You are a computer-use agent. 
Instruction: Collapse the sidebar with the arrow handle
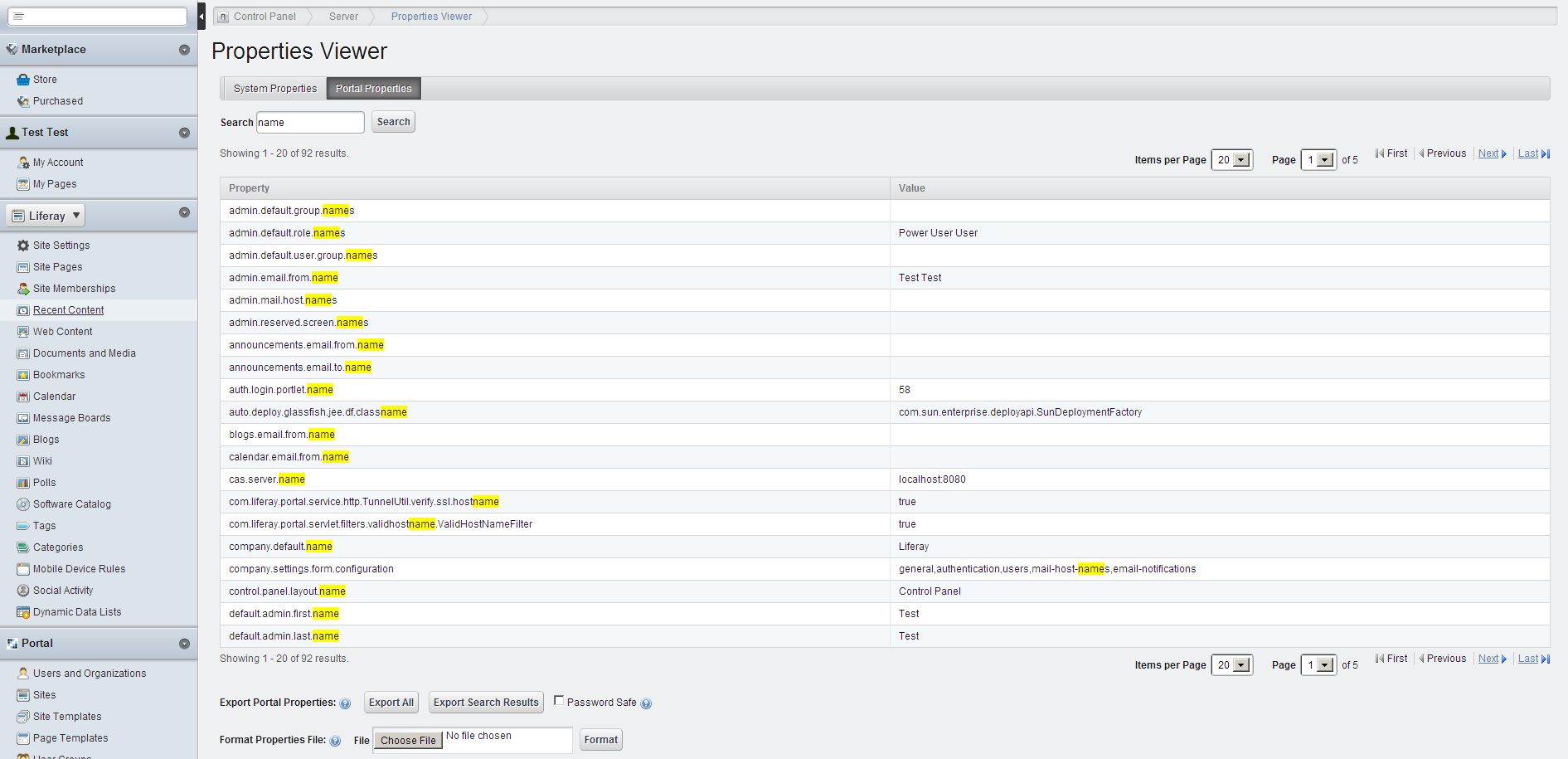coord(201,16)
